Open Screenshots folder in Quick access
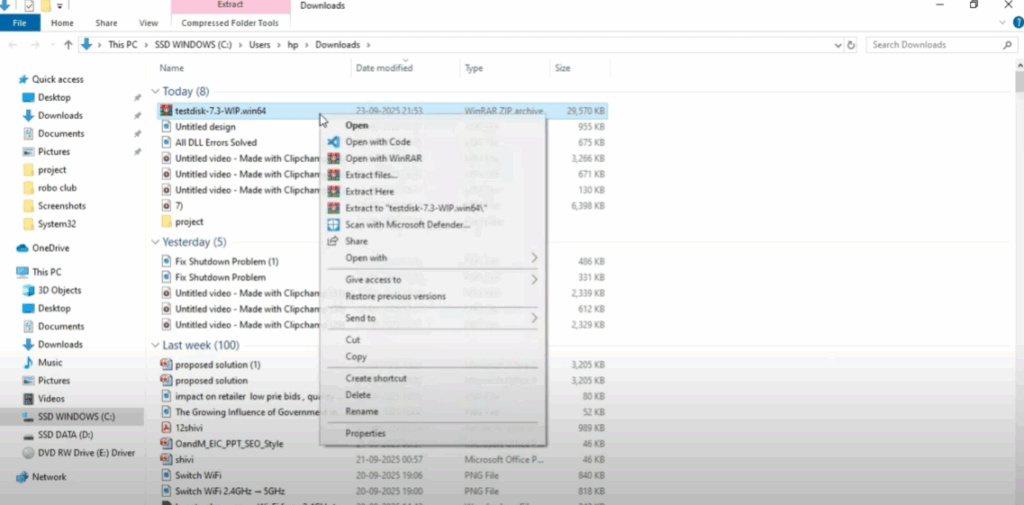Viewport: 1024px width, 505px height. tap(55, 206)
